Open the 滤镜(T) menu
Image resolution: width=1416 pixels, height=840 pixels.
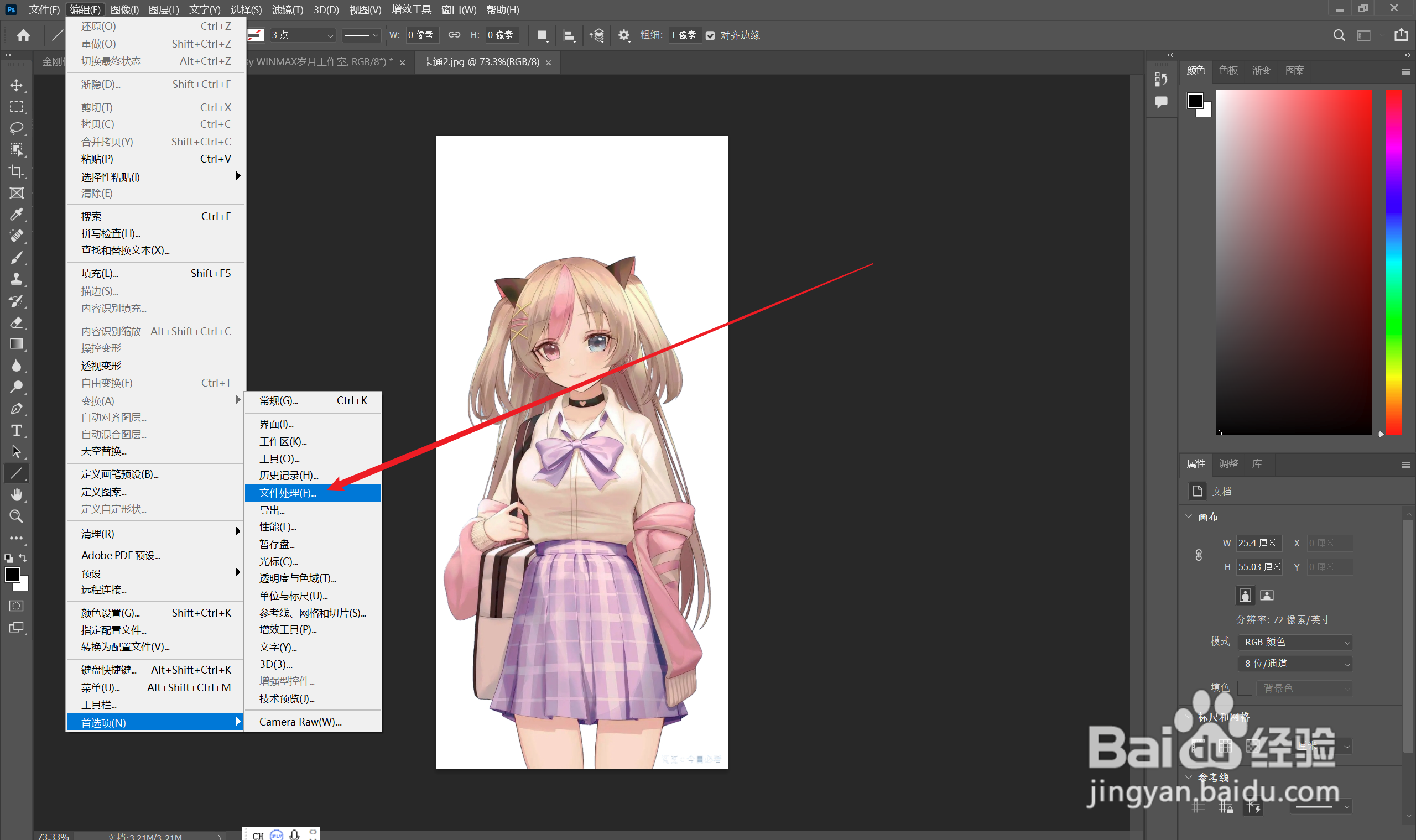[x=288, y=9]
